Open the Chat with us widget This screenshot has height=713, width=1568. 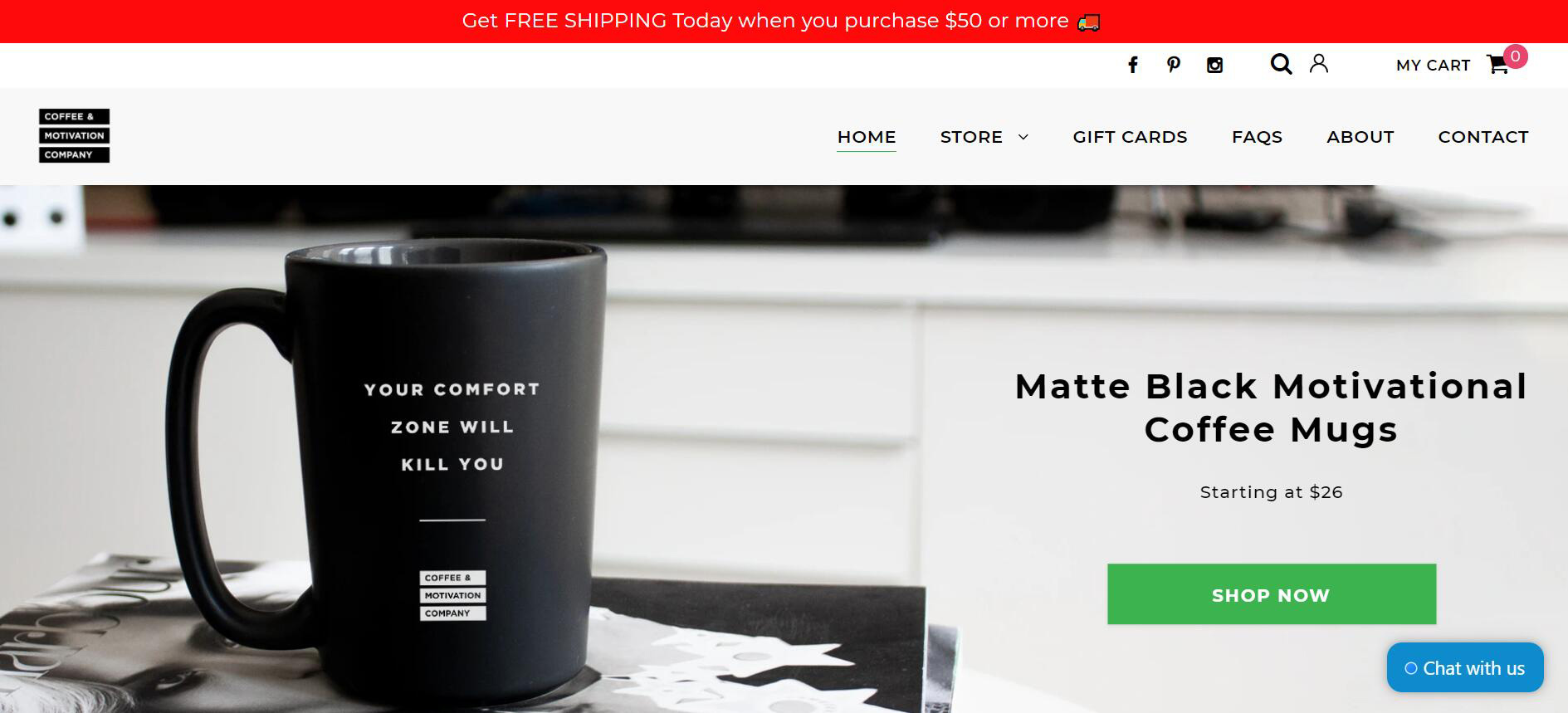[1465, 667]
